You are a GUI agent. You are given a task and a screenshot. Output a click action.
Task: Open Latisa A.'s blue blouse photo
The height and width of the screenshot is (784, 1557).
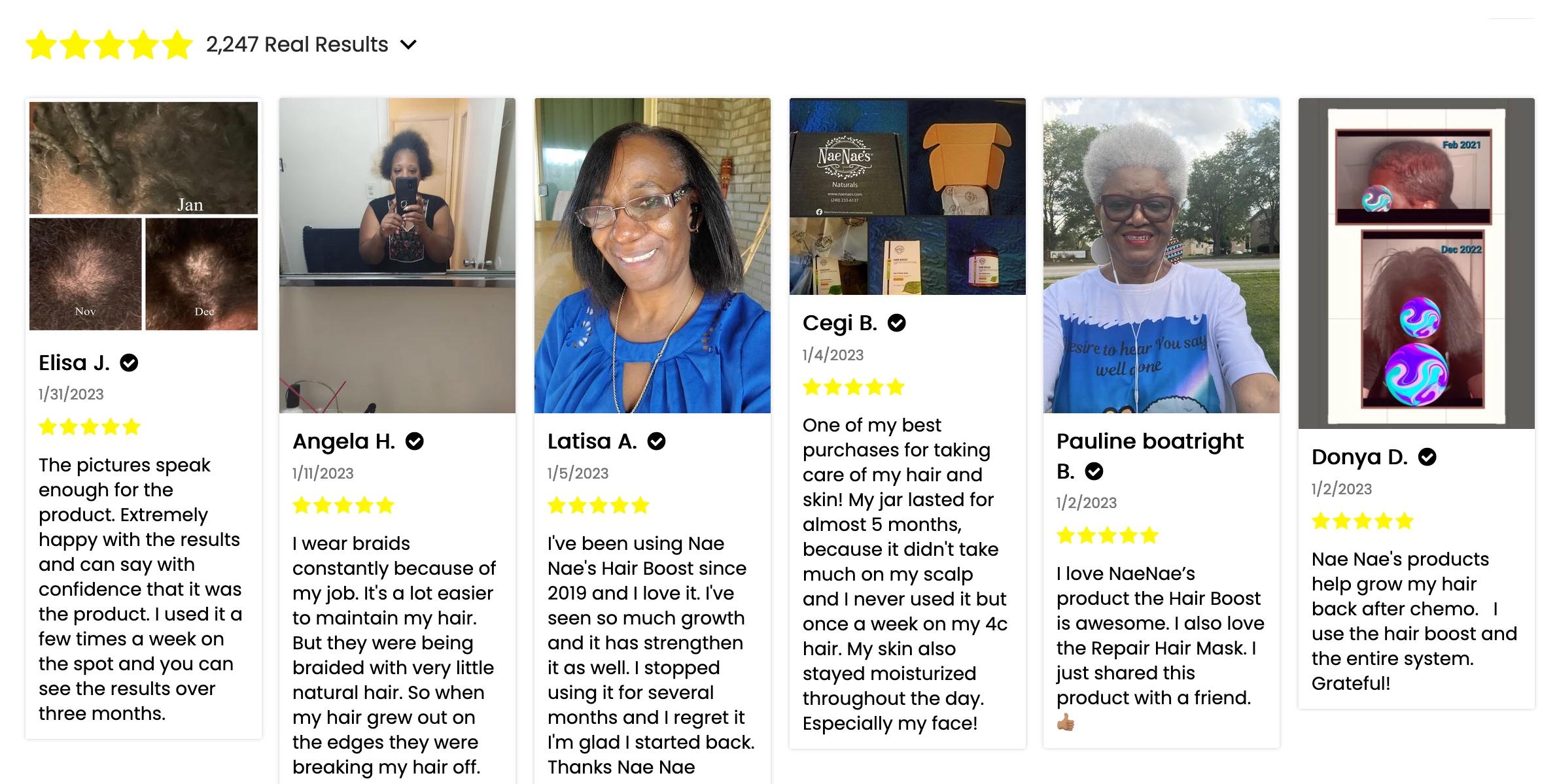tap(652, 256)
